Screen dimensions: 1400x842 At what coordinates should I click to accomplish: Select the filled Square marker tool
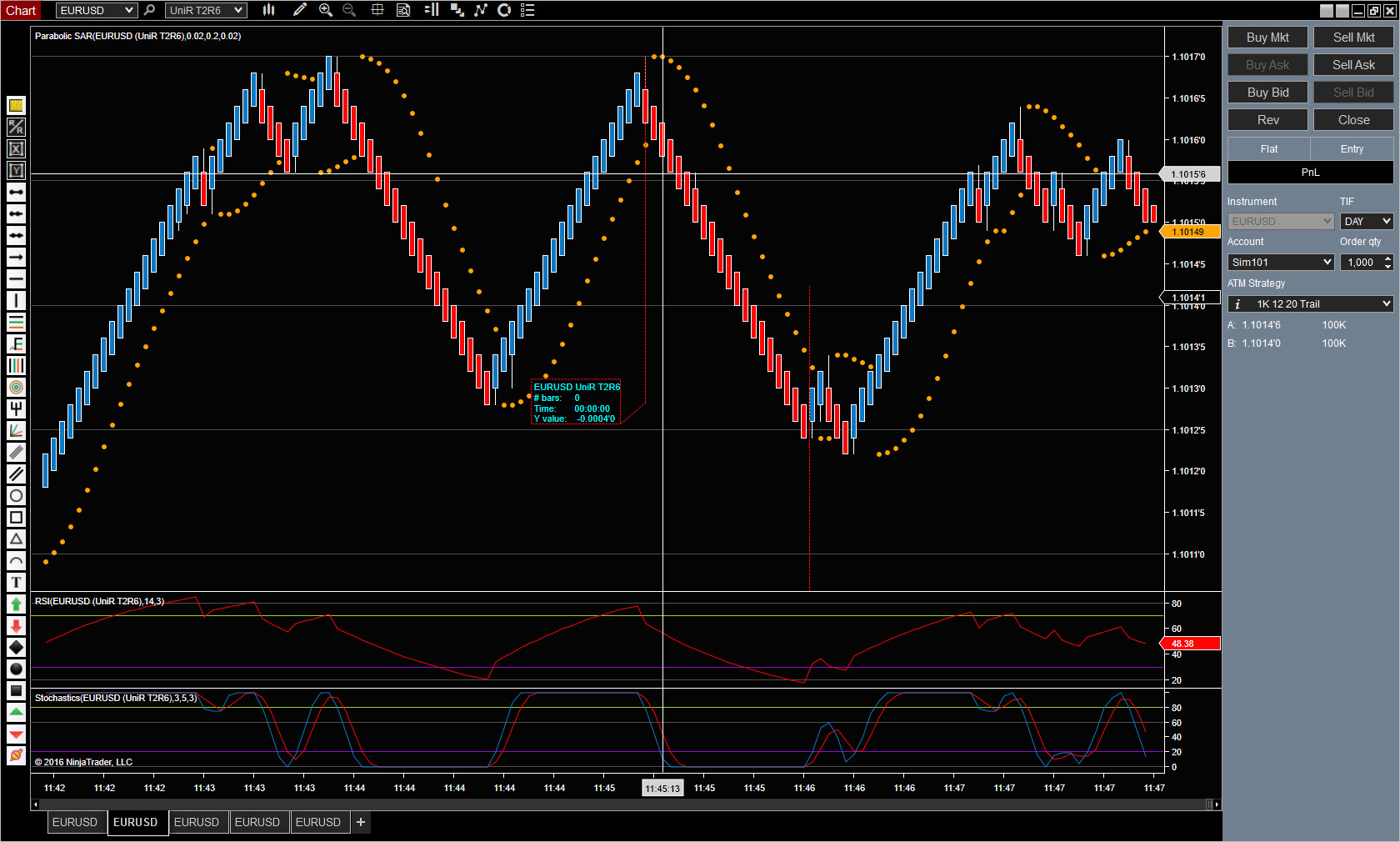16,690
